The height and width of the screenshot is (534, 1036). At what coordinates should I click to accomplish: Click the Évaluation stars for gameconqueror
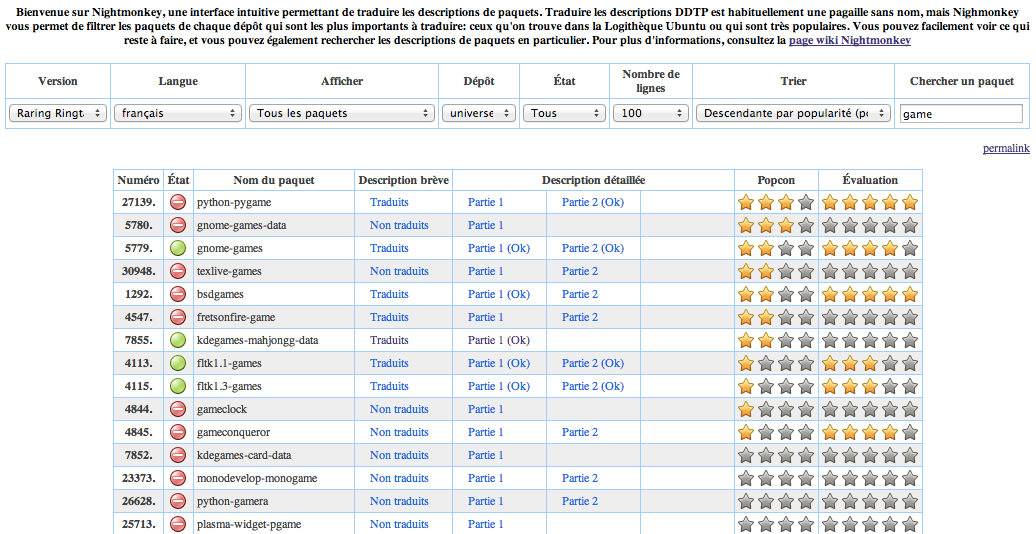870,432
